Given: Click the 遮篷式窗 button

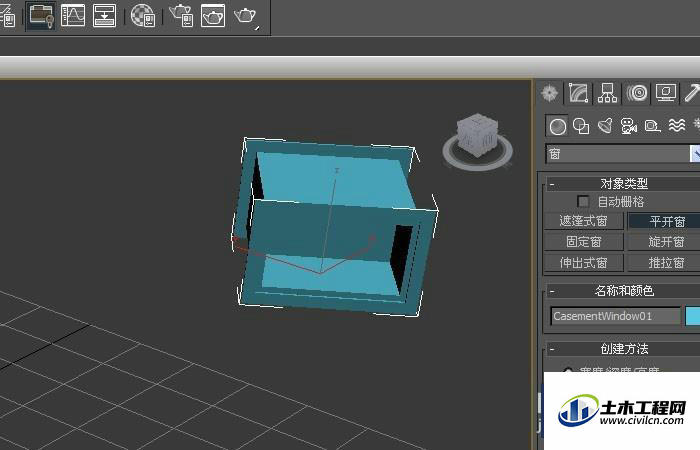Looking at the screenshot, I should [x=583, y=221].
